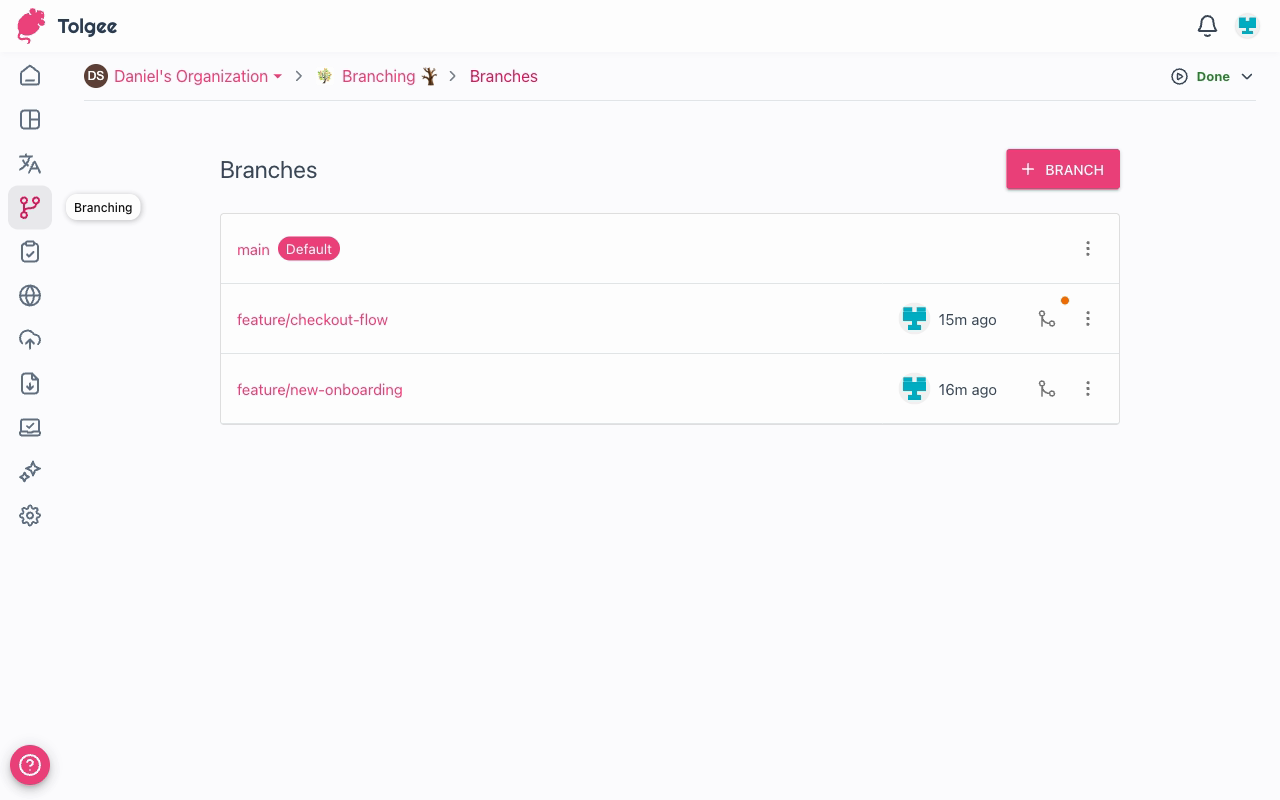
Task: Click the Branching breadcrumb link
Action: (378, 76)
